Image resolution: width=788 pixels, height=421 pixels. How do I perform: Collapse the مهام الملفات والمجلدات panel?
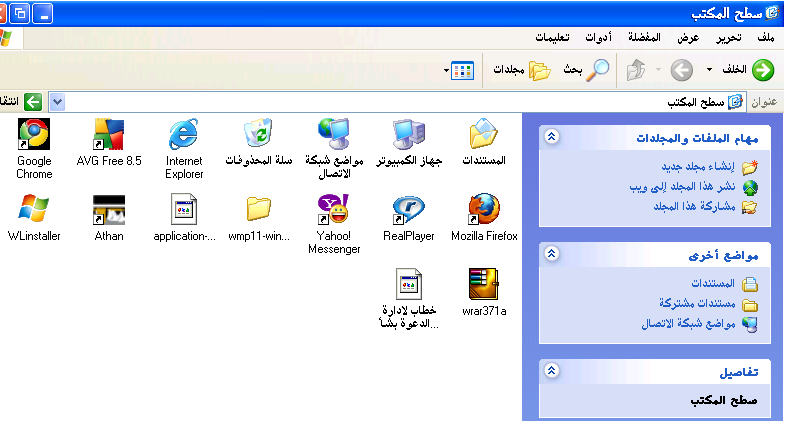coord(552,136)
